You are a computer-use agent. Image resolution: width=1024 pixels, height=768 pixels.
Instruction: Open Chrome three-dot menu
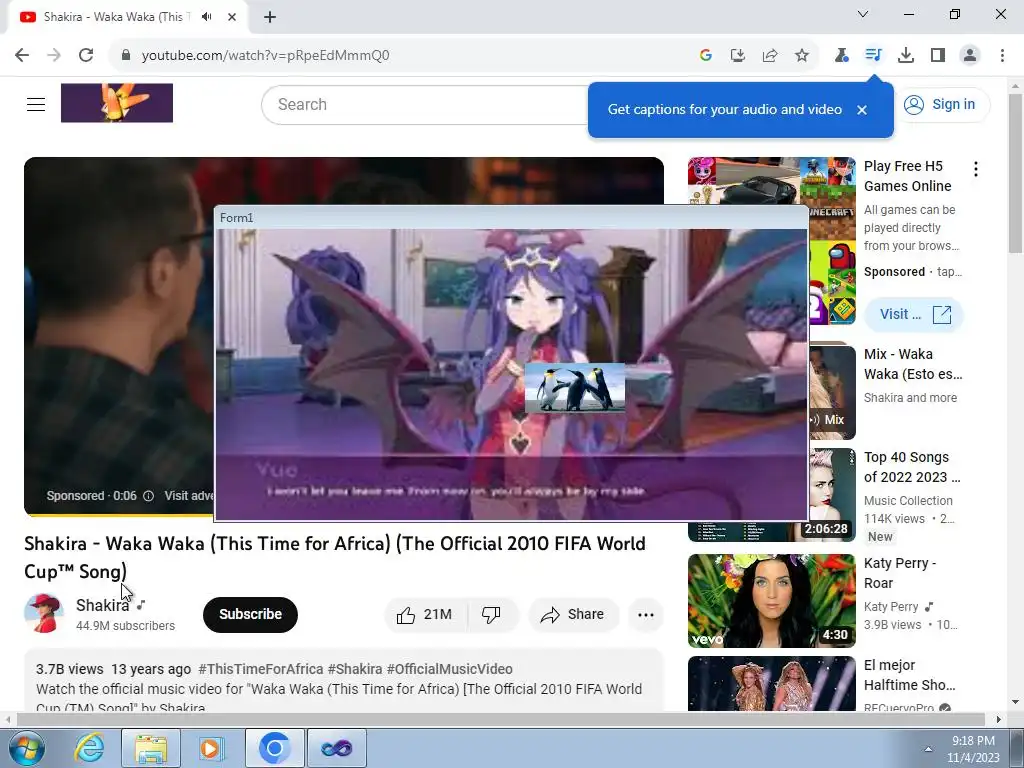[x=1002, y=55]
